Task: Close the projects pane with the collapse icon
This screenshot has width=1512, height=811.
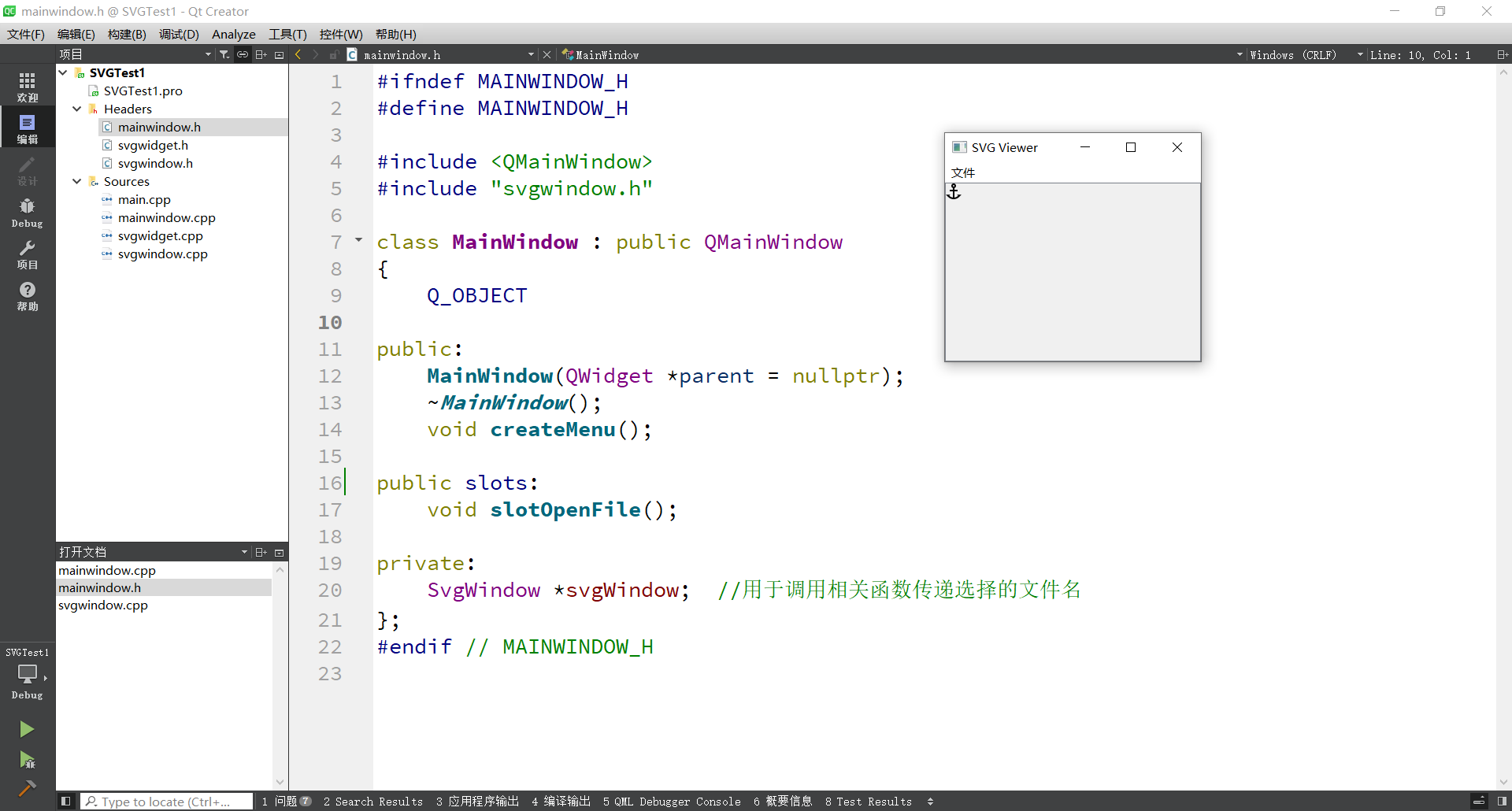Action: click(x=279, y=55)
